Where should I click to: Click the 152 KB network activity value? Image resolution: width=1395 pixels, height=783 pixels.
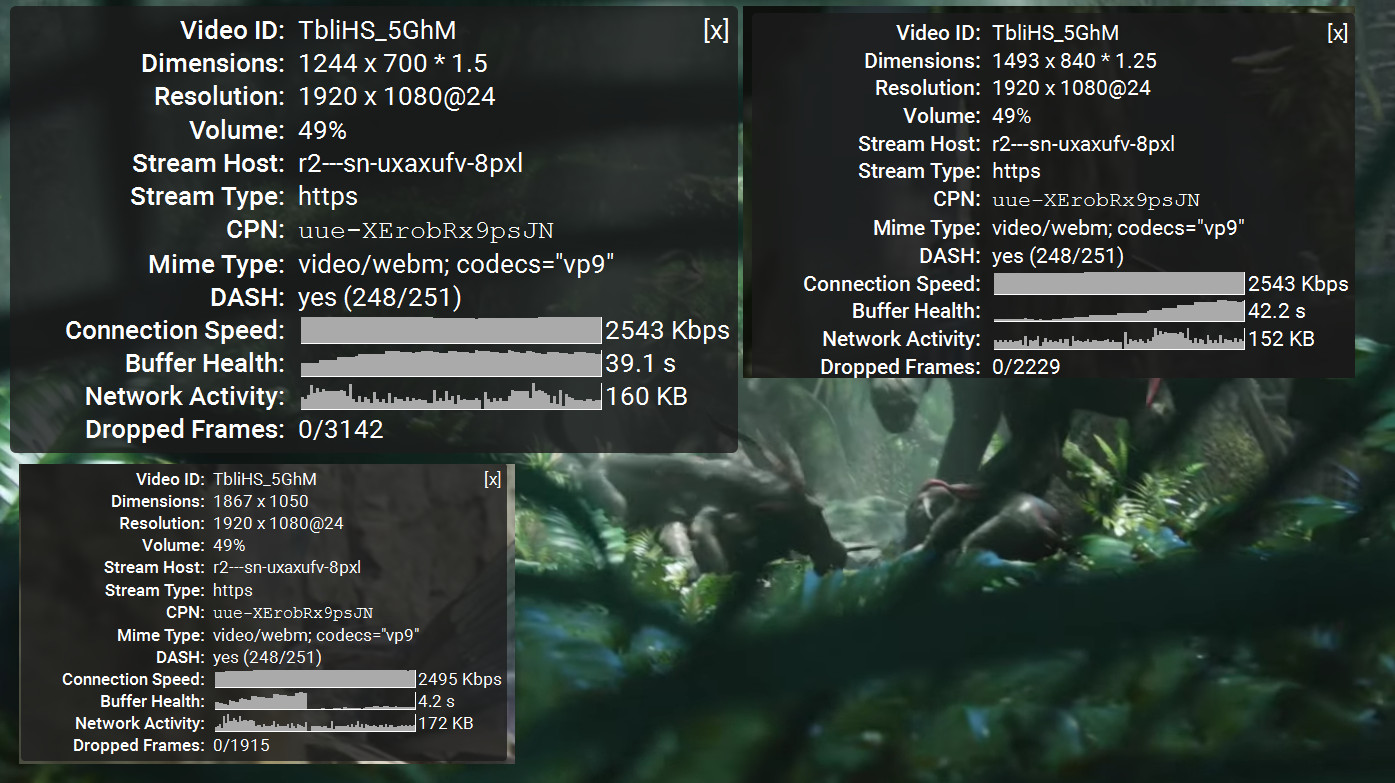click(x=1281, y=339)
